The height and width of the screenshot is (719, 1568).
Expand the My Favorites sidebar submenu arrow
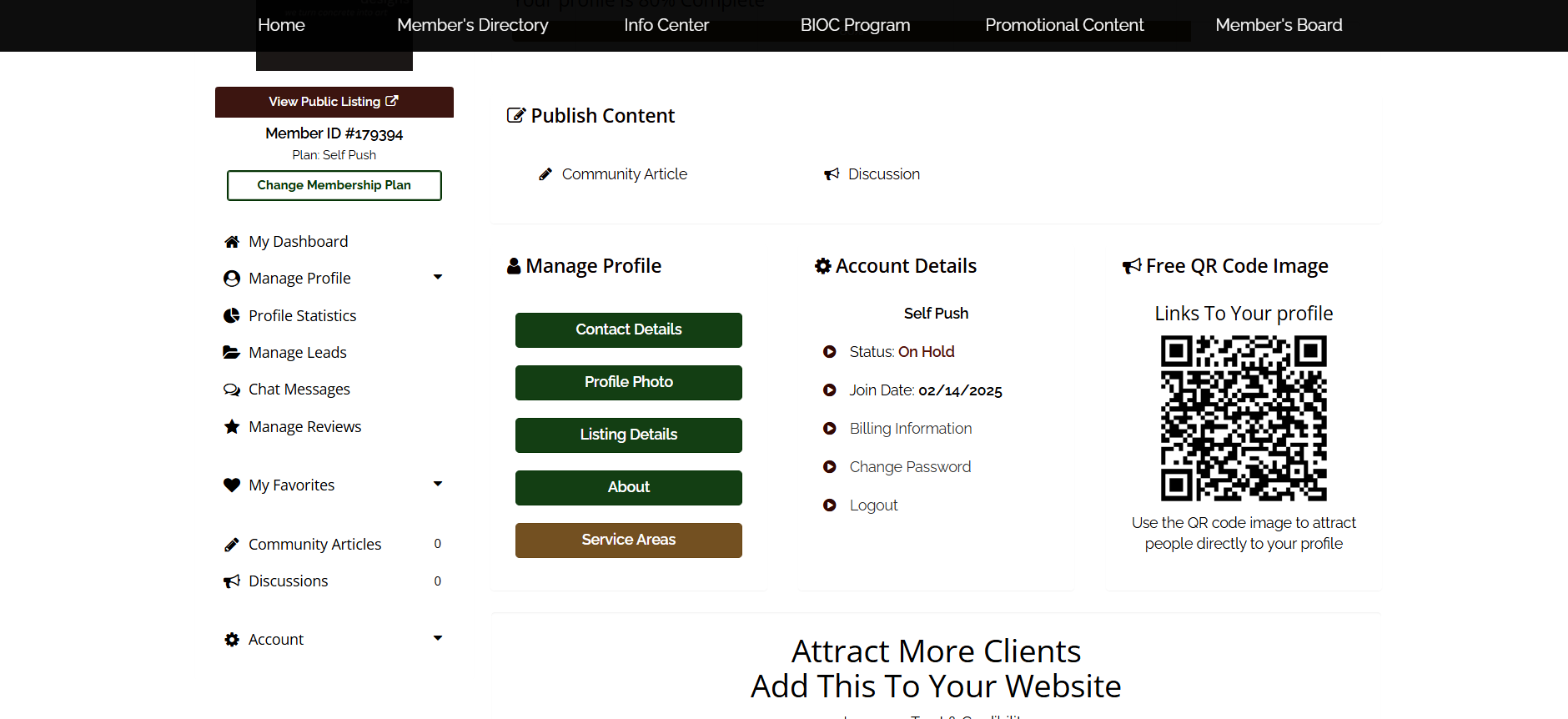point(438,484)
